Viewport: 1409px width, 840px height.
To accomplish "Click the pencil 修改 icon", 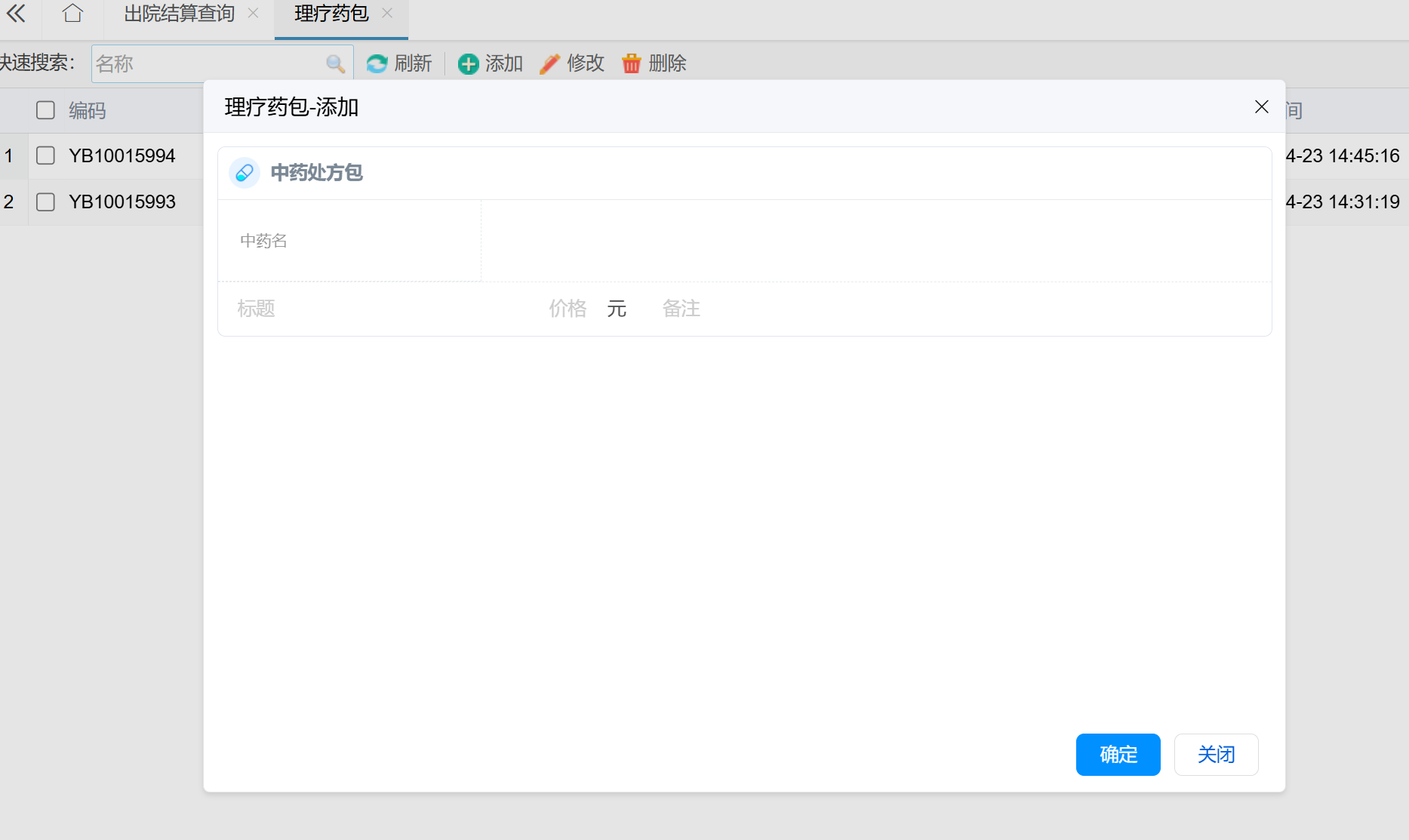I will pos(549,64).
